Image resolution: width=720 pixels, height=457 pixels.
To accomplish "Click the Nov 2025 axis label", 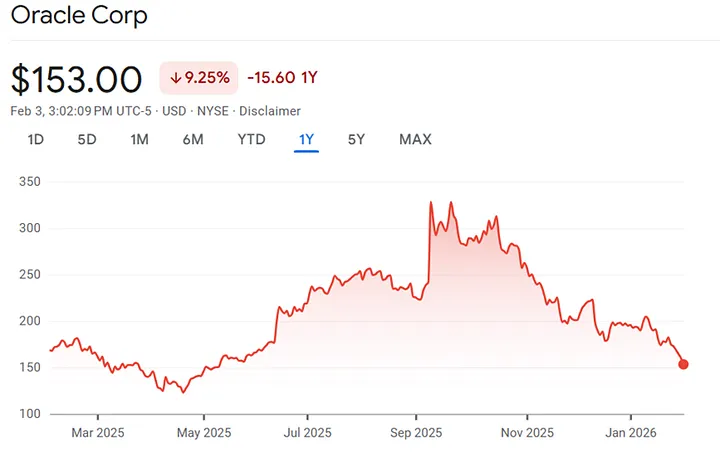I will coord(526,433).
